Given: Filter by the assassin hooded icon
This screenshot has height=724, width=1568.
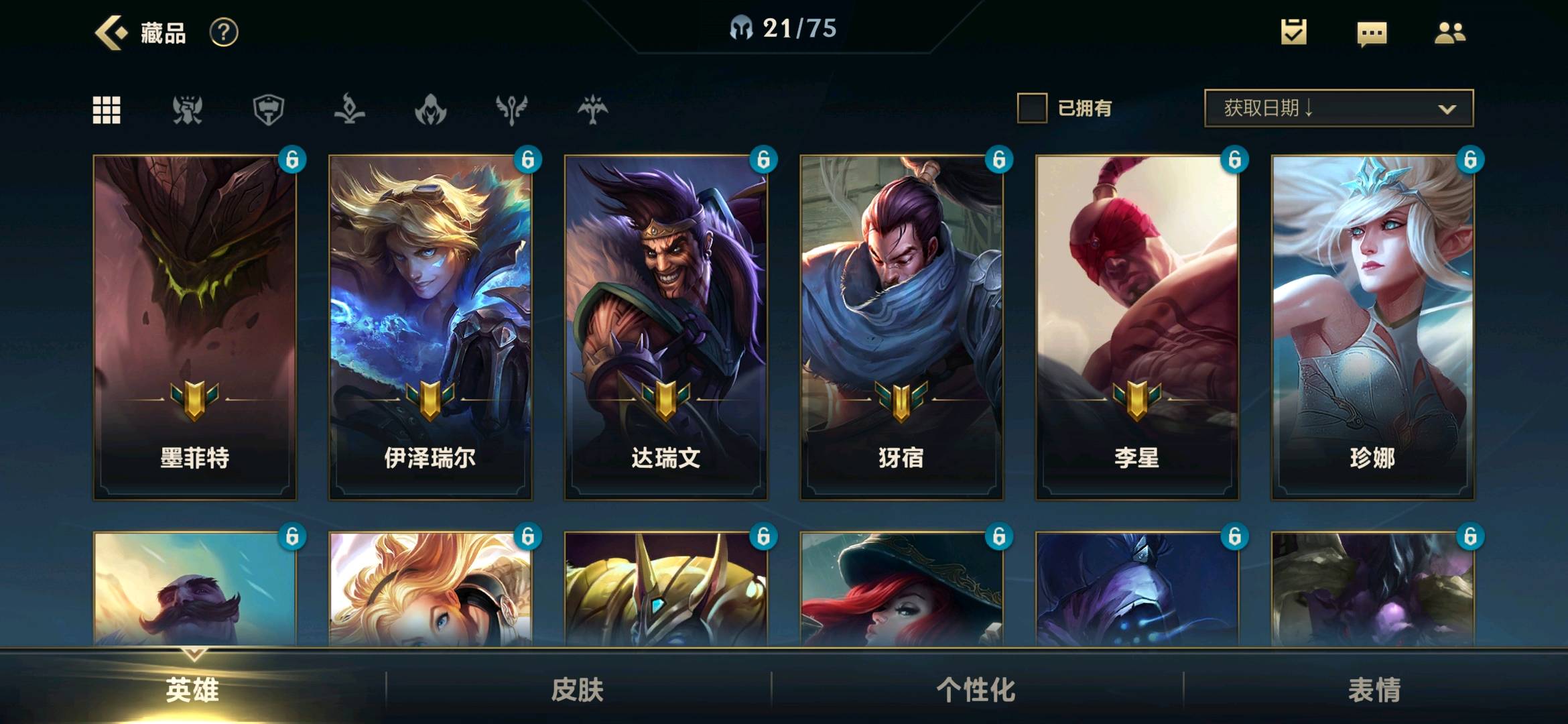Looking at the screenshot, I should click(x=431, y=110).
